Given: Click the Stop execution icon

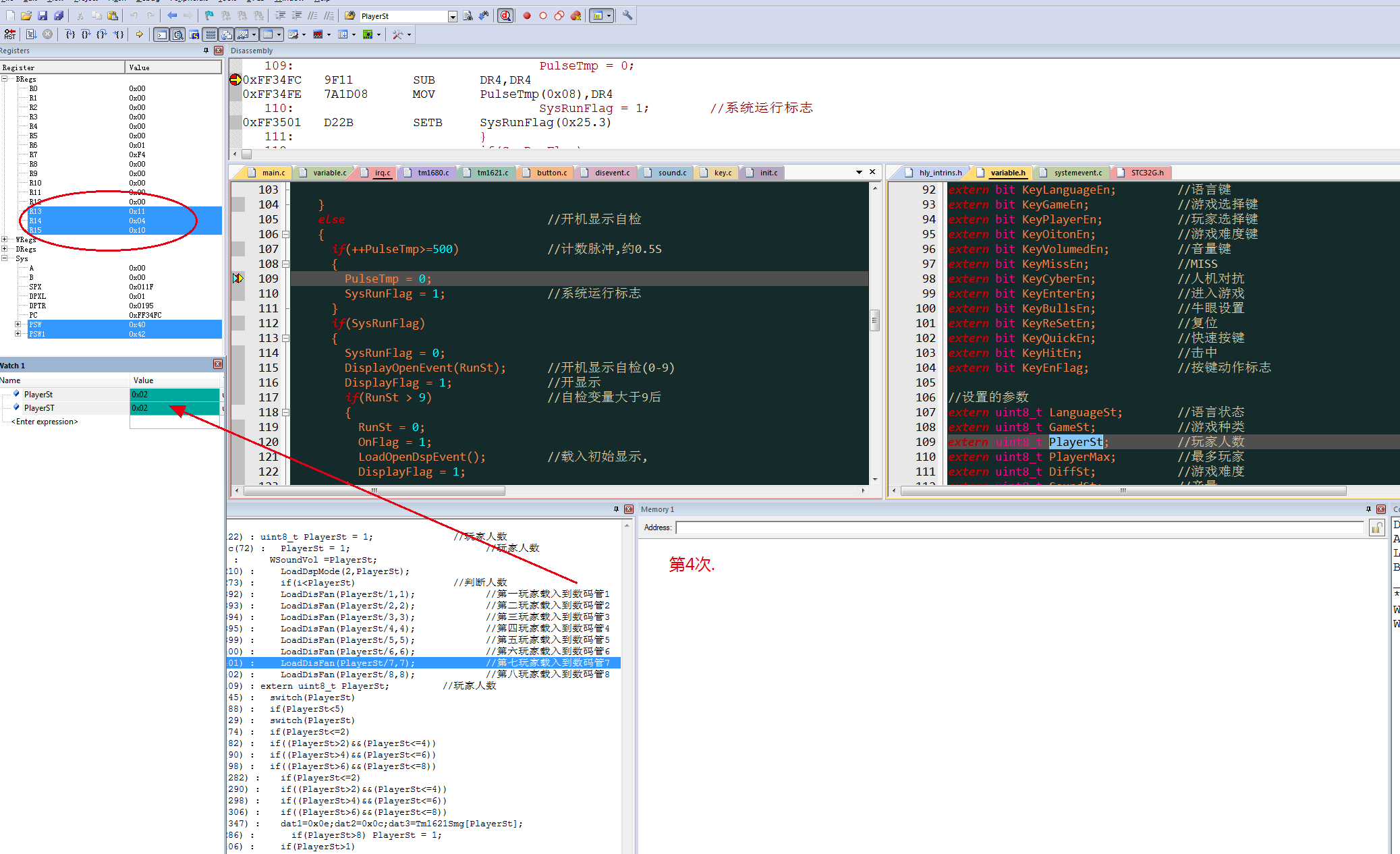Looking at the screenshot, I should pos(47,34).
